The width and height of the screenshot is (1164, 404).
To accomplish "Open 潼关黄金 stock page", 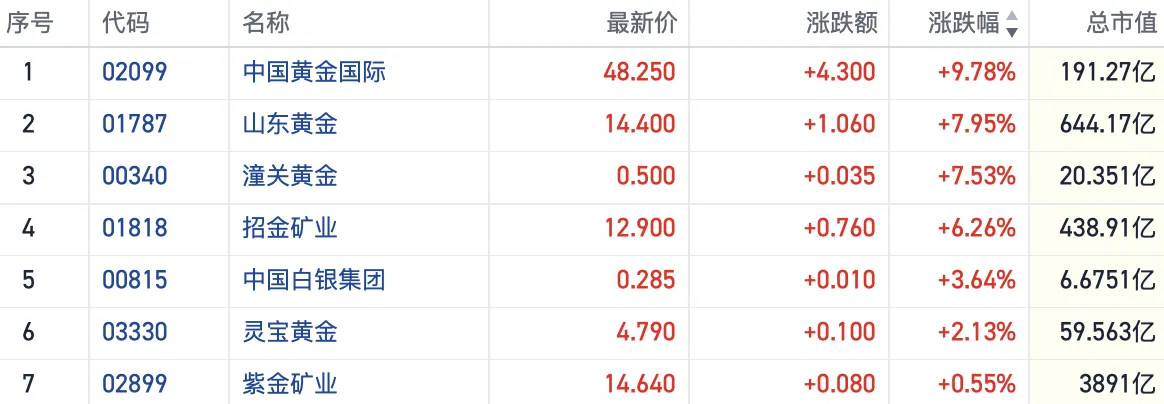I will tap(290, 176).
